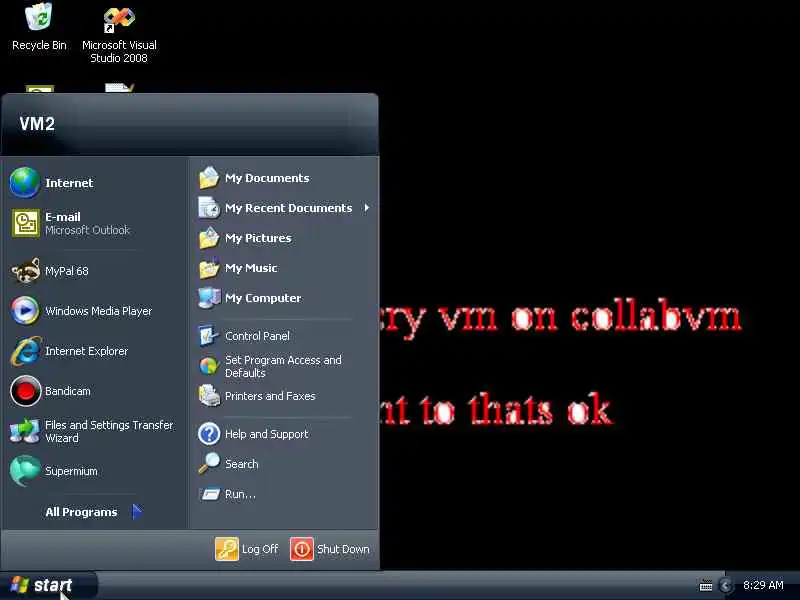800x600 pixels.
Task: Start the Bandicam recorder icon
Action: (x=25, y=391)
